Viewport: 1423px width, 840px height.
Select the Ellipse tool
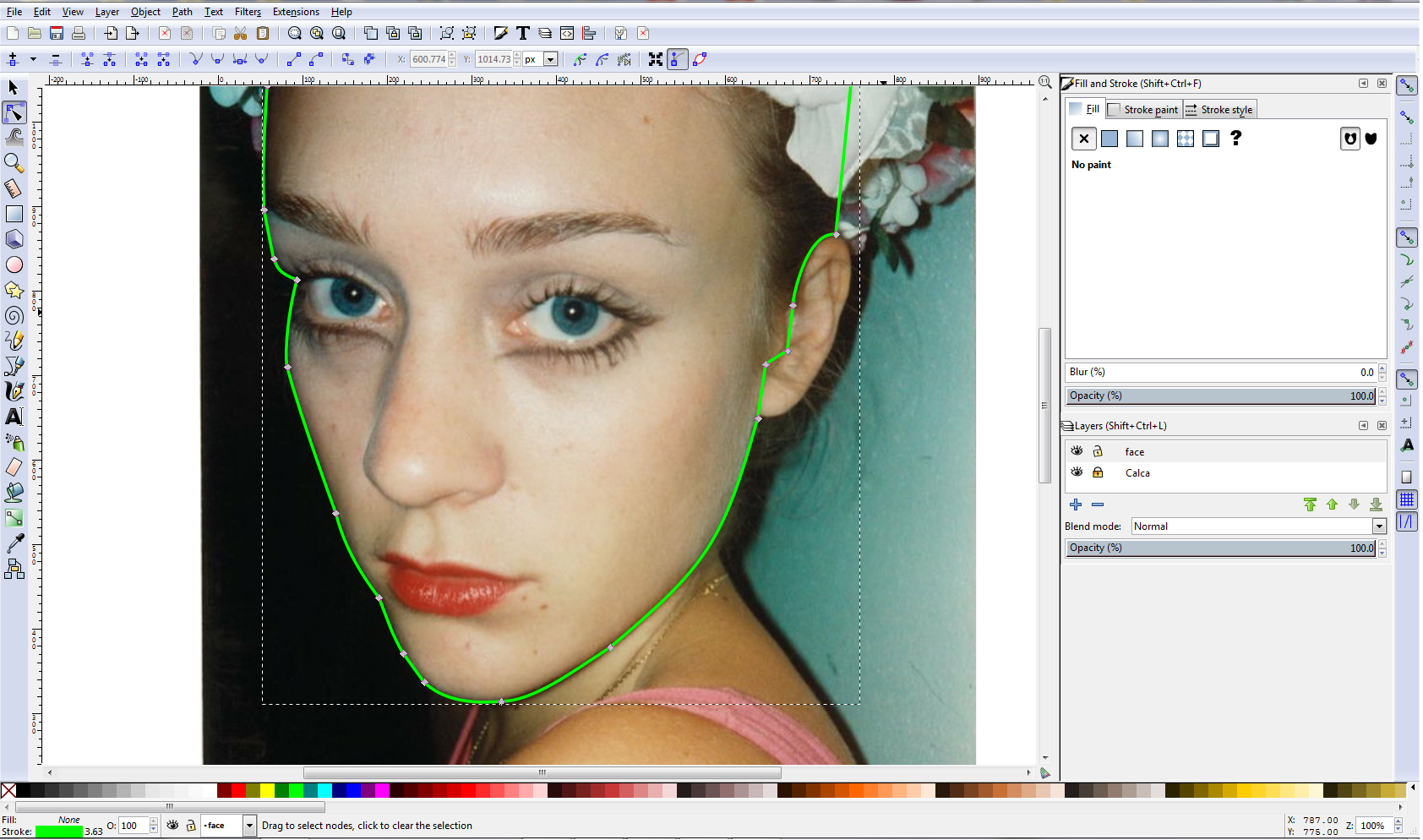[14, 265]
